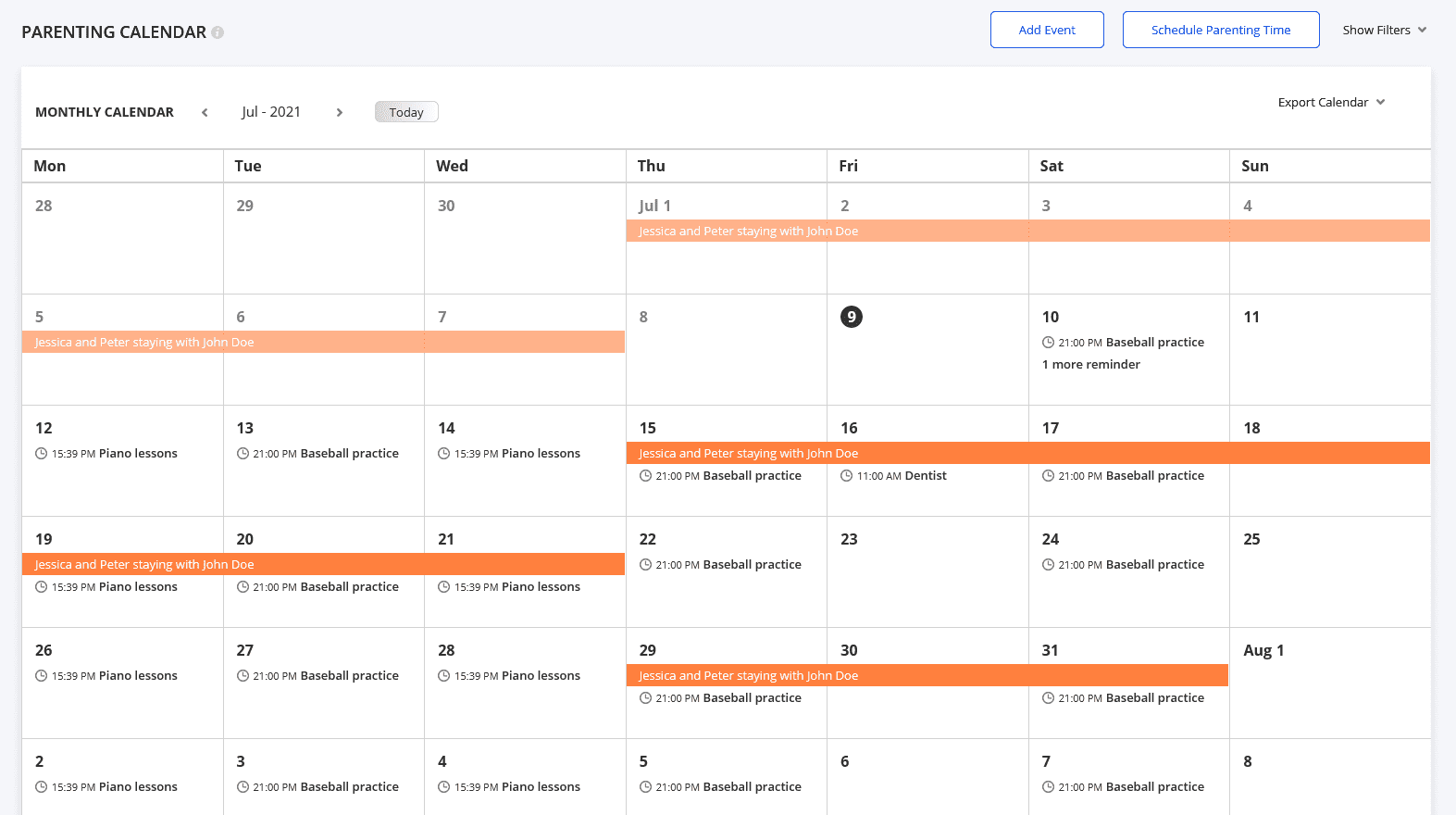1456x815 pixels.
Task: Open the Export Calendar dropdown
Action: click(x=1331, y=103)
